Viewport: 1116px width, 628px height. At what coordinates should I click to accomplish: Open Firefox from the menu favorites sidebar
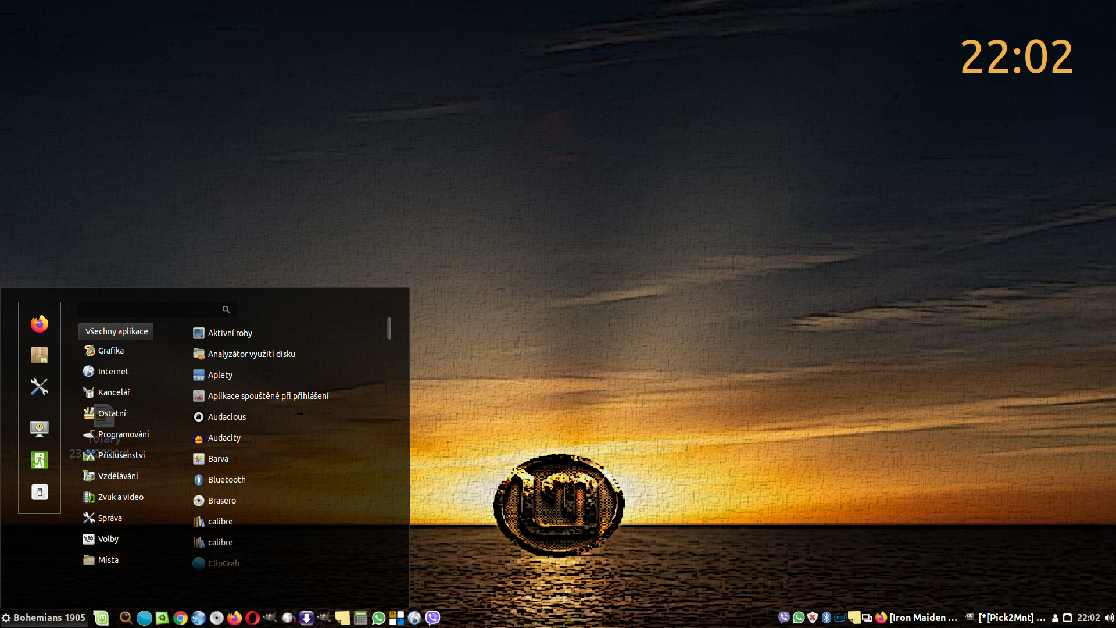tap(39, 324)
